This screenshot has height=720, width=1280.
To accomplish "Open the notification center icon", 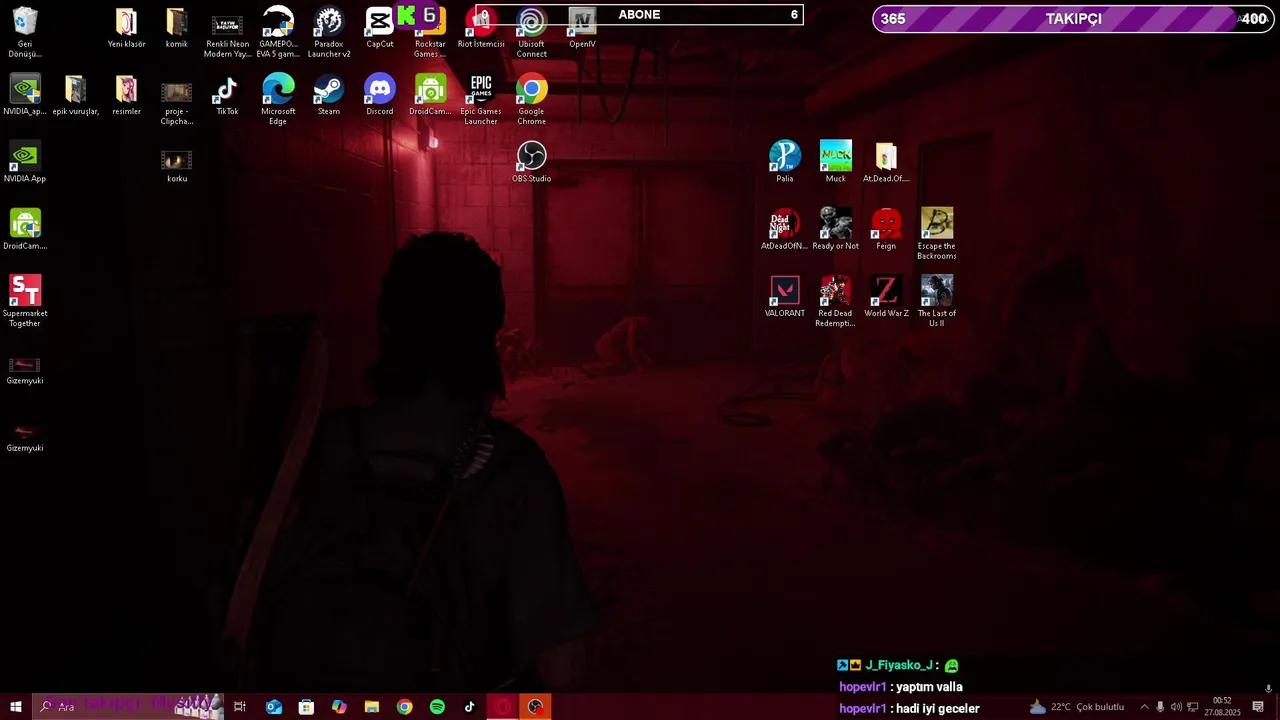I will pyautogui.click(x=1258, y=707).
